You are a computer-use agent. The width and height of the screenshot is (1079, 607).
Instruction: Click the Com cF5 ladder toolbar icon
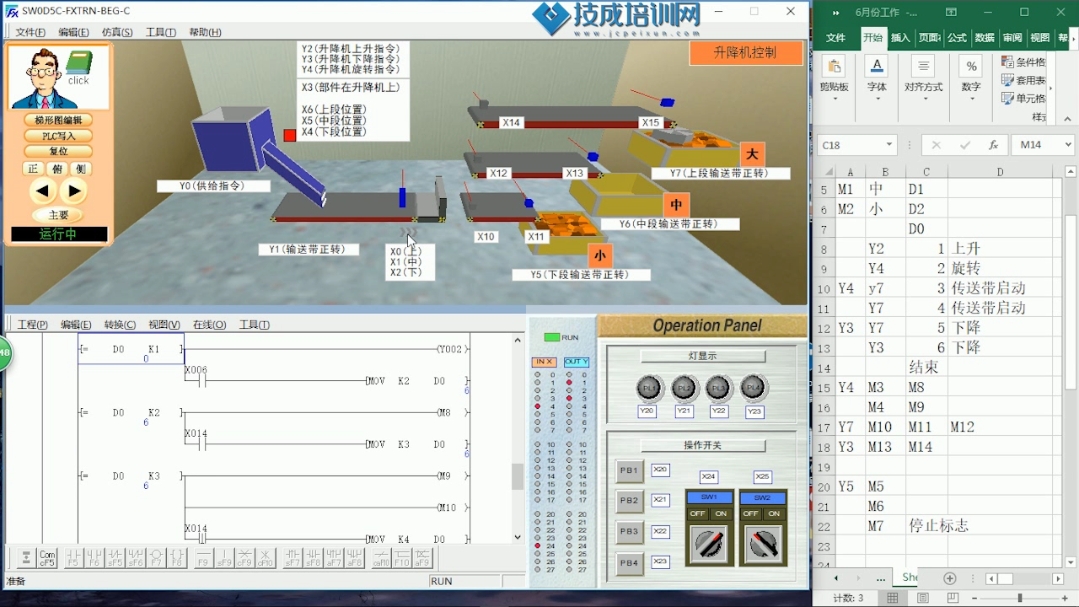click(47, 558)
